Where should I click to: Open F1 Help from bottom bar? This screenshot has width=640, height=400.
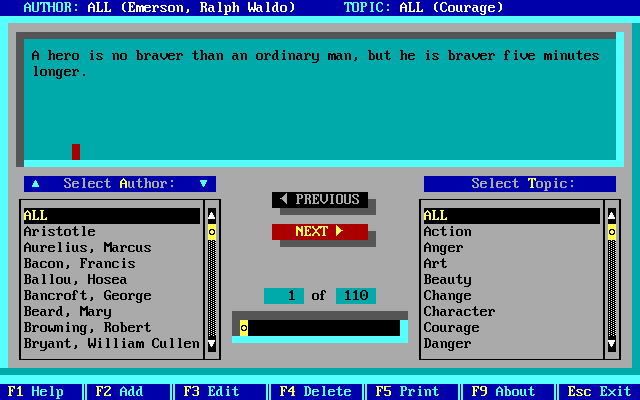point(39,392)
